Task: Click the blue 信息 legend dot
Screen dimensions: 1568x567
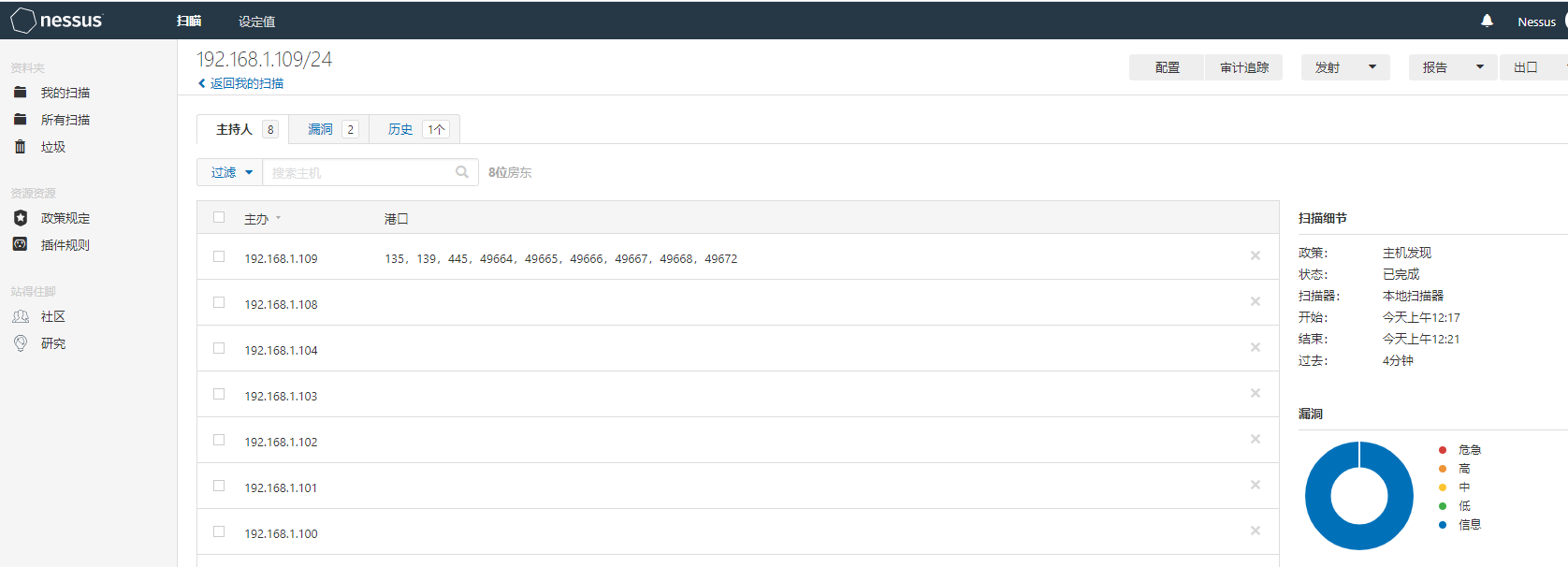Action: [1443, 525]
